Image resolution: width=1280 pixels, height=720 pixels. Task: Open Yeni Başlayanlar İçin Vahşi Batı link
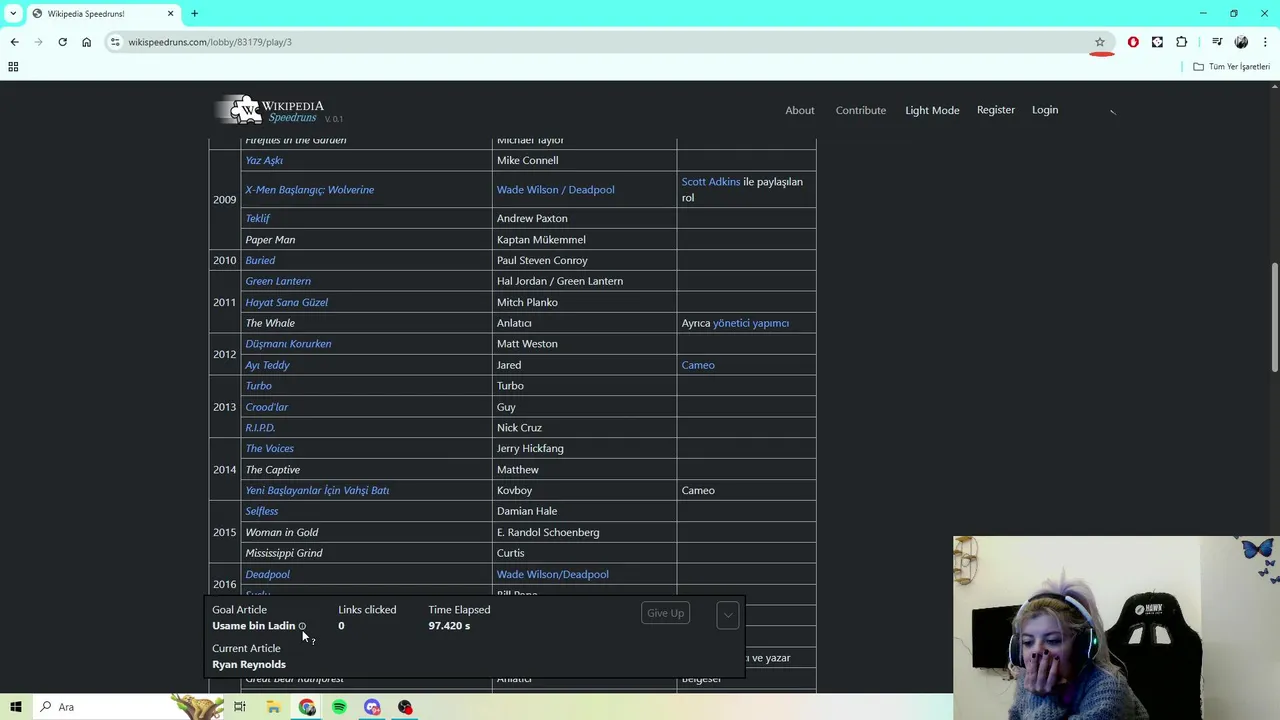point(317,490)
